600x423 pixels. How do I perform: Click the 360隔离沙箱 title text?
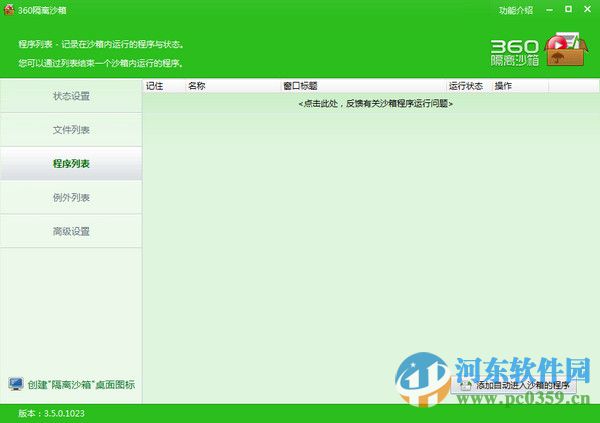(42, 10)
